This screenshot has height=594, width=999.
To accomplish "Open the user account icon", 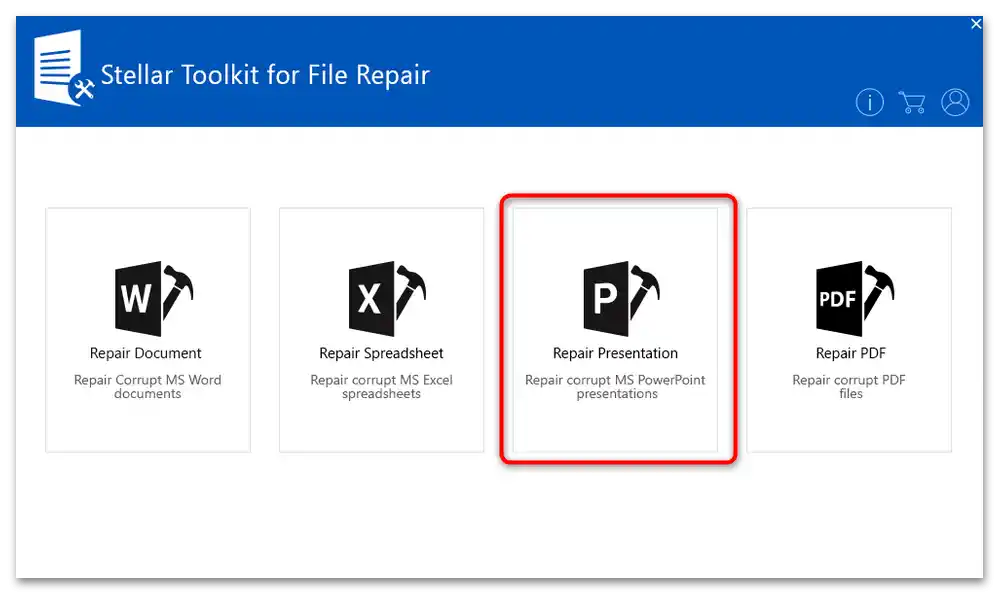I will pos(955,102).
